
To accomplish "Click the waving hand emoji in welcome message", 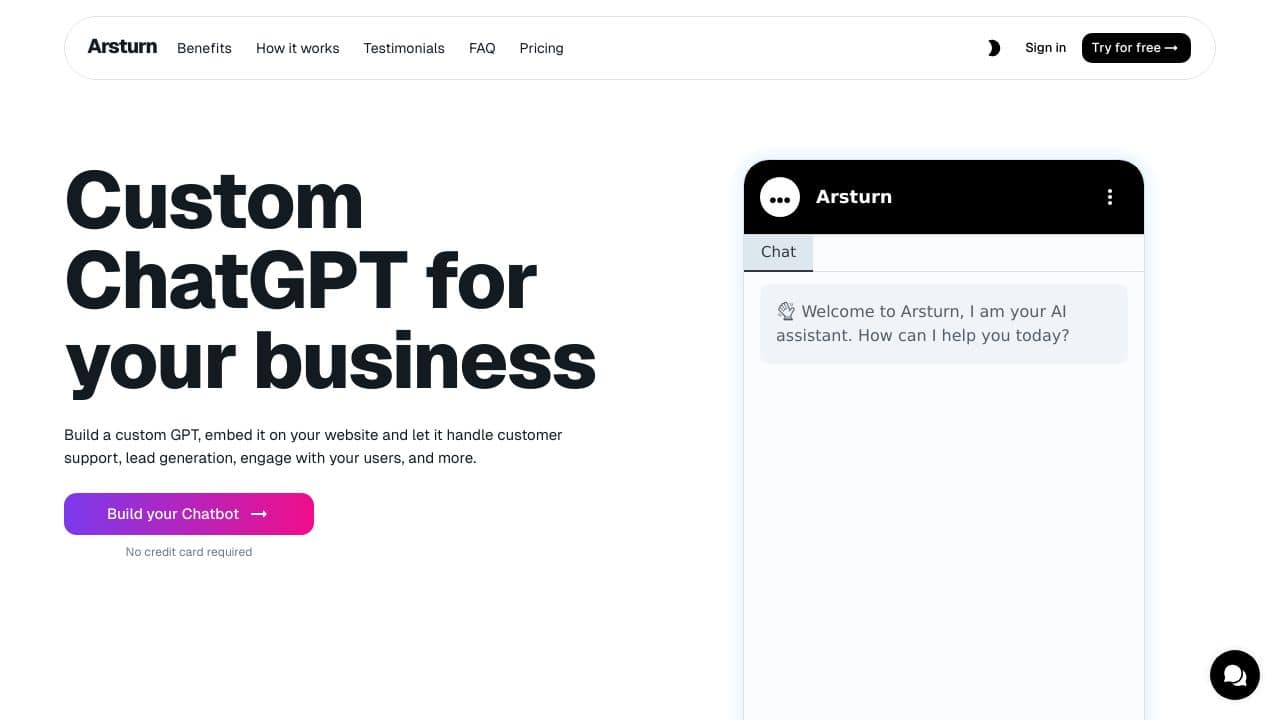I will click(786, 311).
